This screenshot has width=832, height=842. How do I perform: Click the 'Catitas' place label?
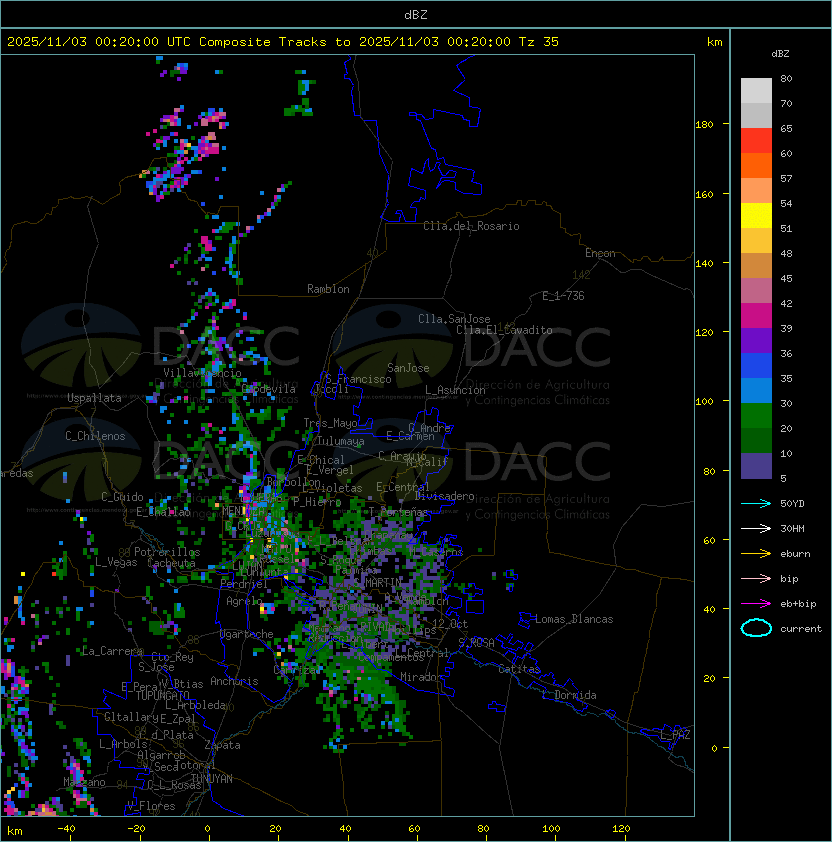pos(519,669)
